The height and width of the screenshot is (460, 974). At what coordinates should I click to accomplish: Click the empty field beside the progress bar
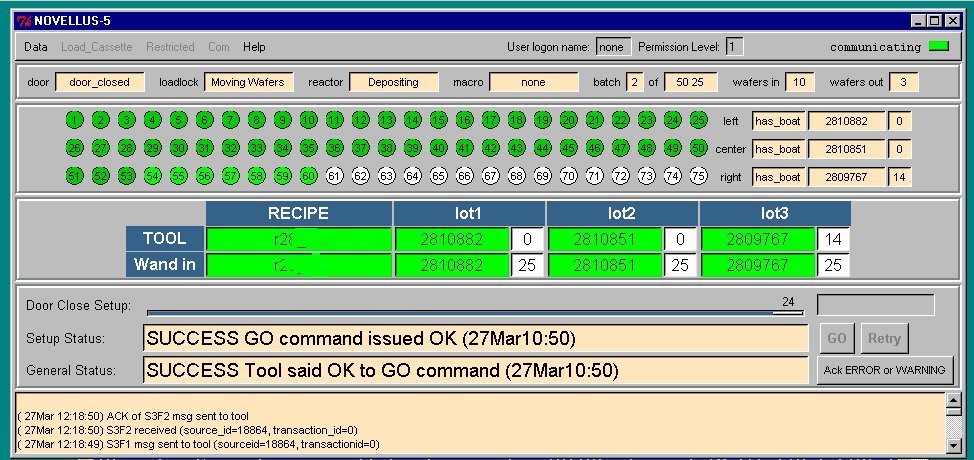click(x=875, y=305)
